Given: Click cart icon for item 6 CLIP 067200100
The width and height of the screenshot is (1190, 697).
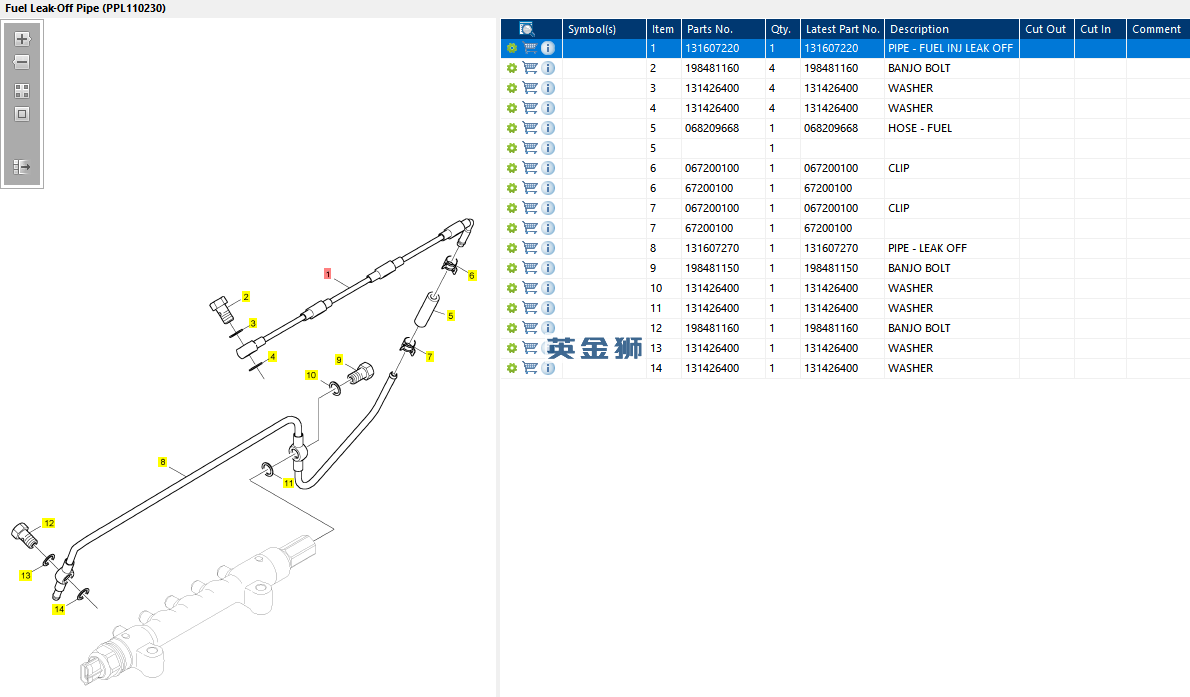Looking at the screenshot, I should pyautogui.click(x=530, y=168).
